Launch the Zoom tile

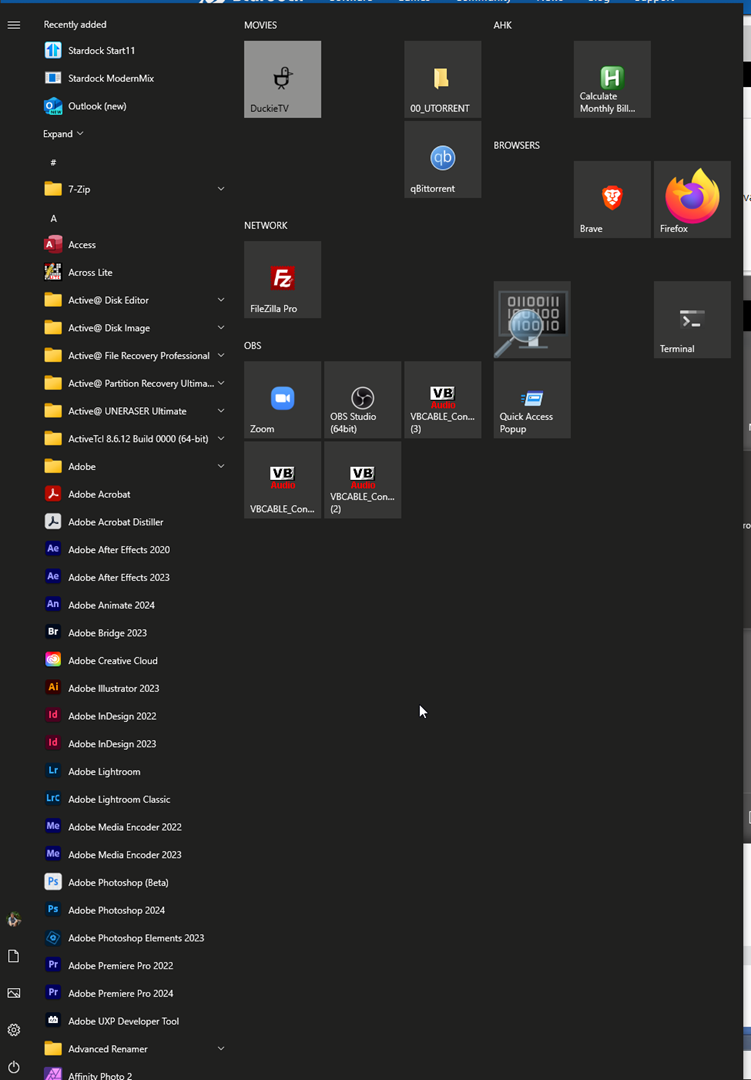(x=282, y=399)
